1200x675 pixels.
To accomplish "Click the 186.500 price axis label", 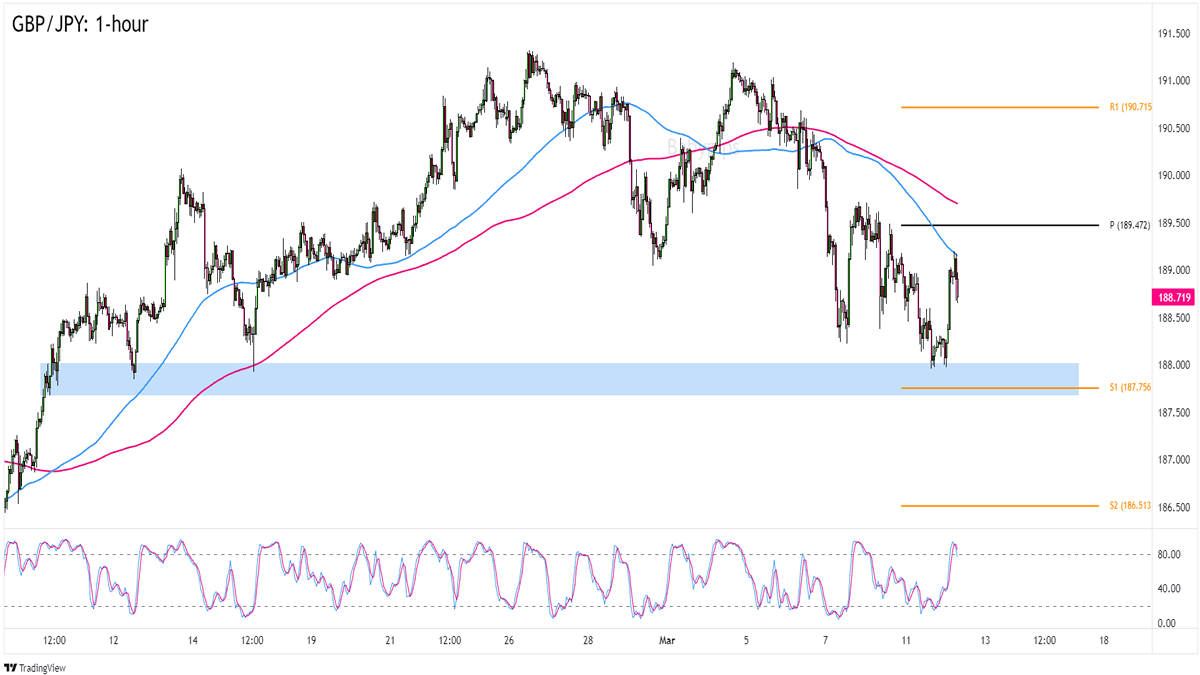I will pyautogui.click(x=1172, y=507).
